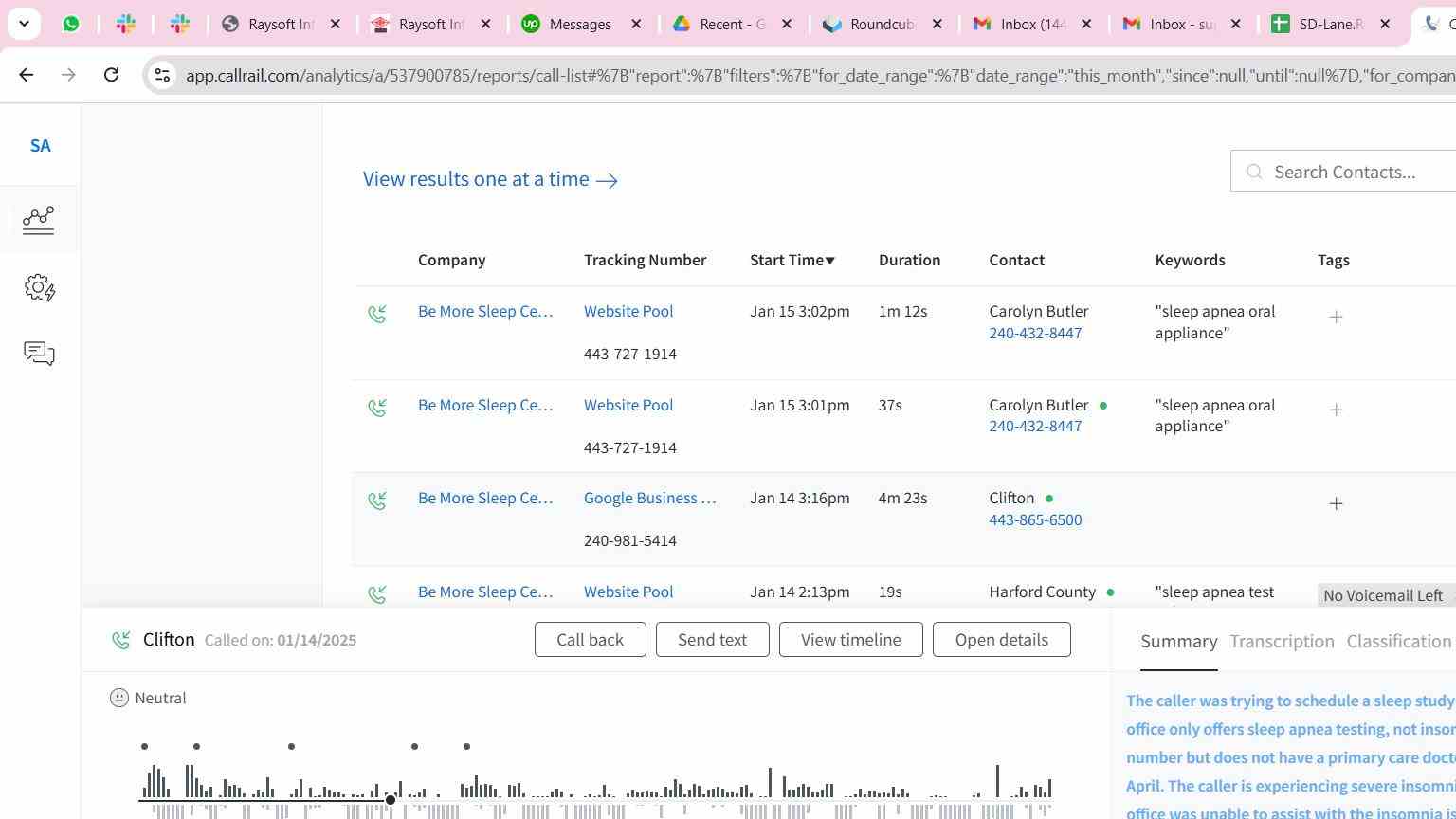1456x819 pixels.
Task: Open the WhatsApp browser tab
Action: tap(71, 24)
